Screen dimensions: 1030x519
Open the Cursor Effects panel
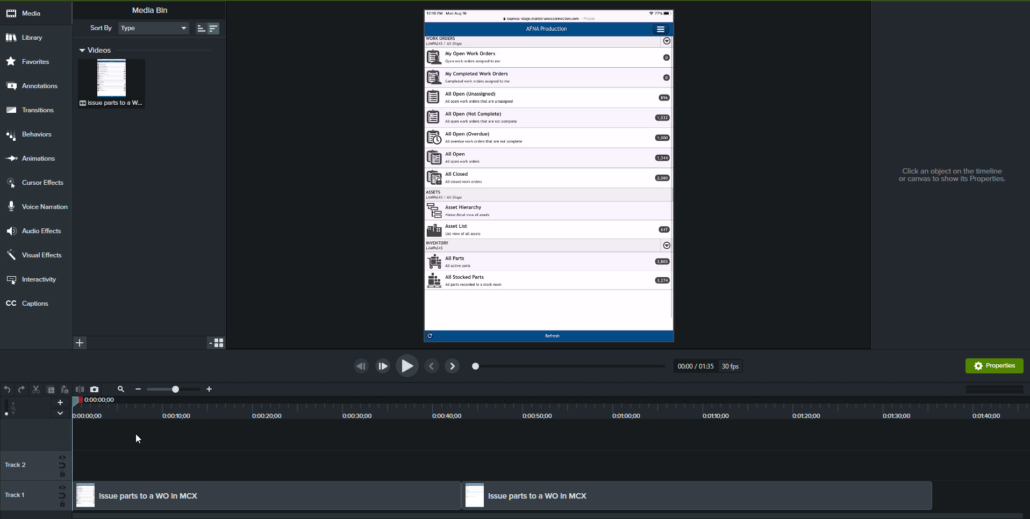click(35, 183)
